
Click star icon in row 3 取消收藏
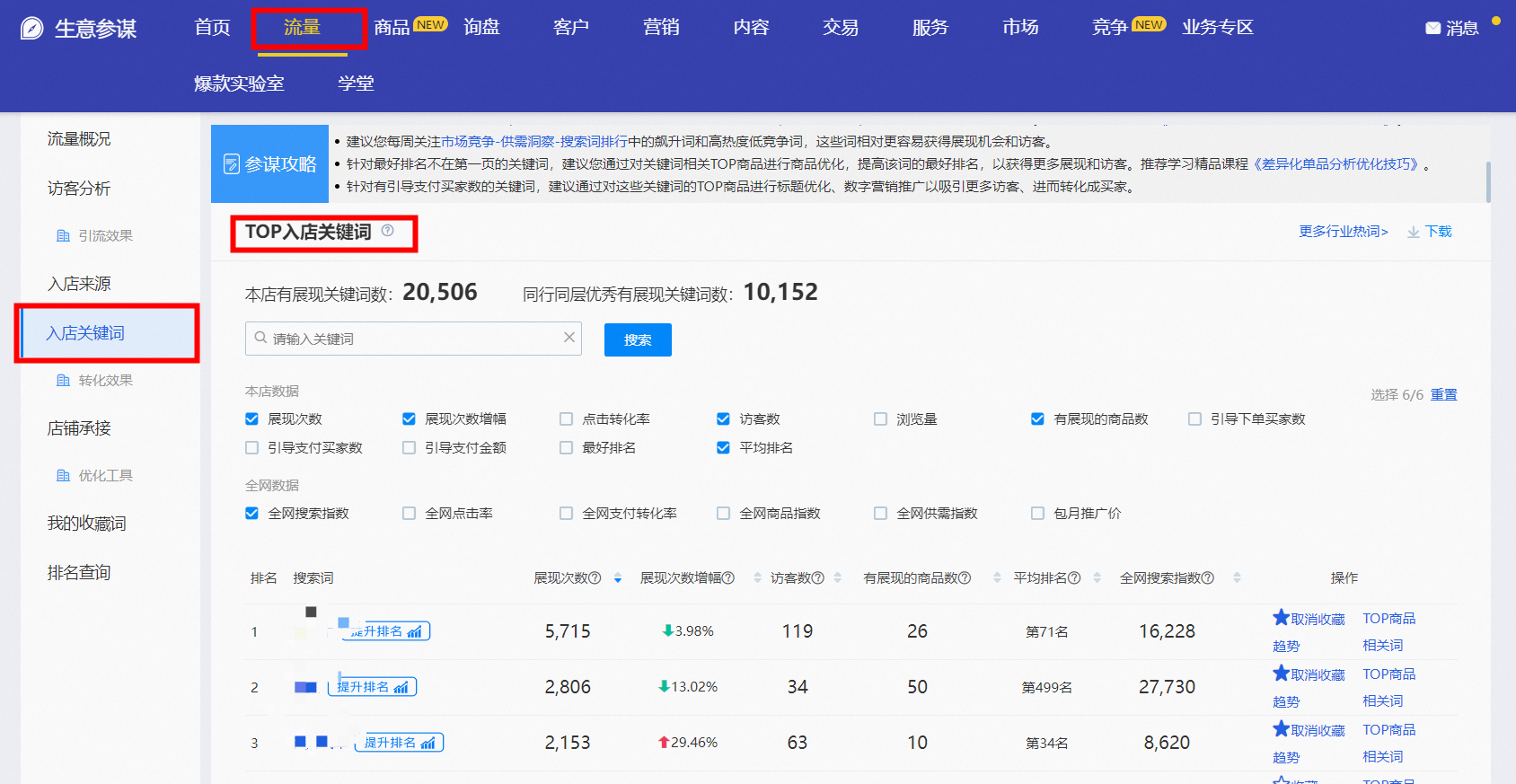click(1282, 728)
